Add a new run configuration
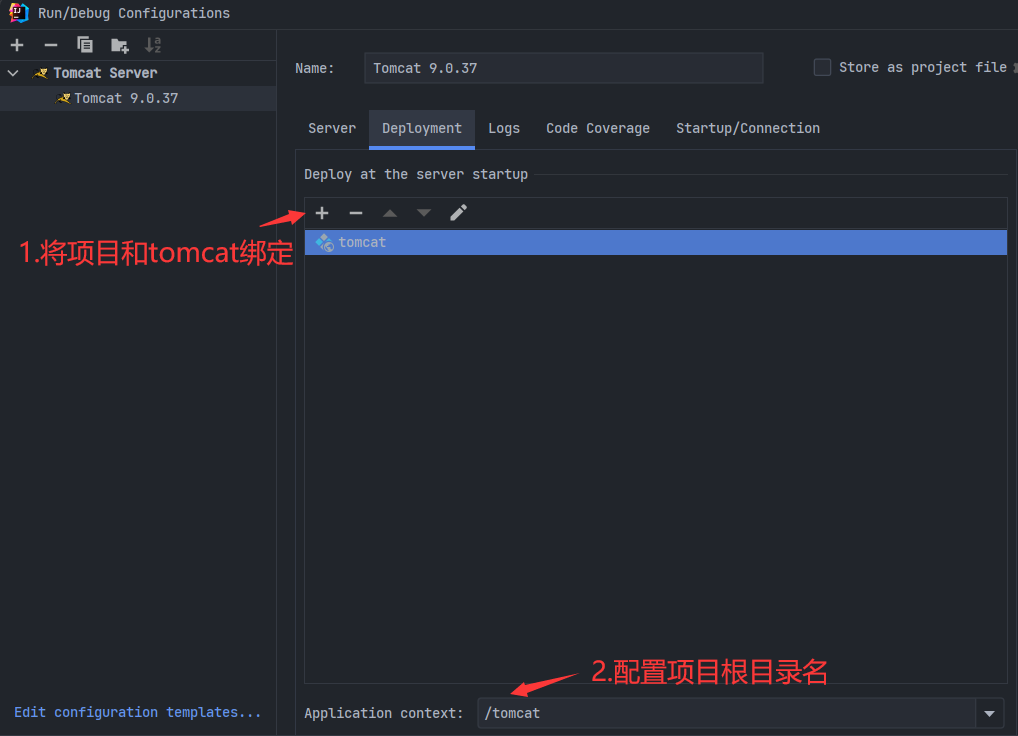 click(17, 45)
